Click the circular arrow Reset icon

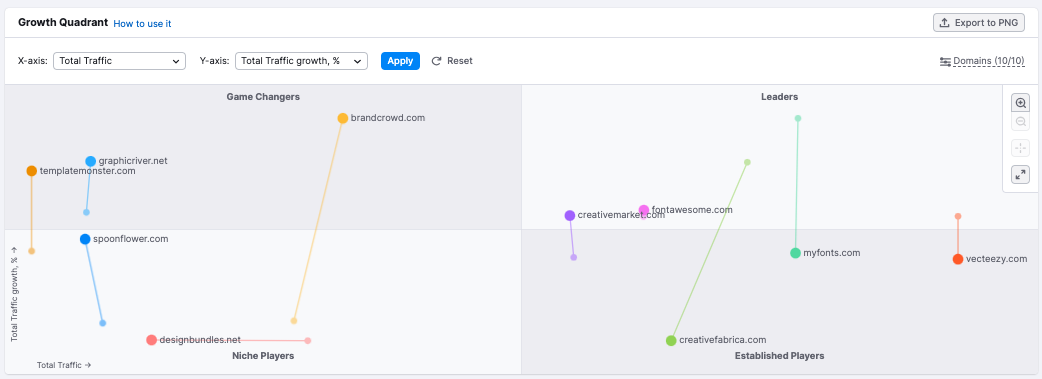coord(437,61)
